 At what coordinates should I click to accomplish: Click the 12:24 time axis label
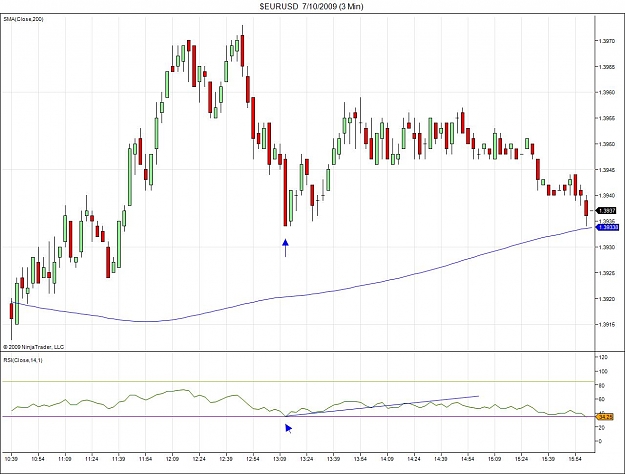coord(199,459)
